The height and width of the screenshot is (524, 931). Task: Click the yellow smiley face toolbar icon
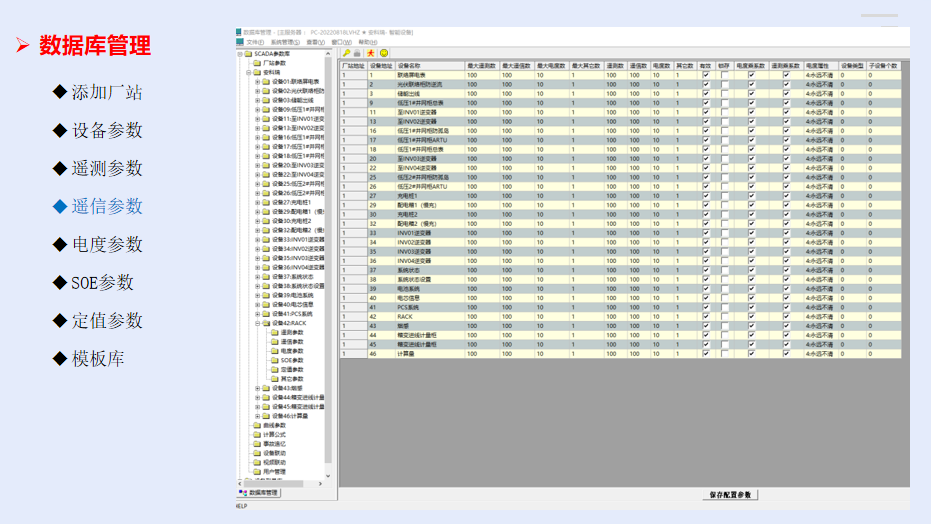[x=384, y=52]
